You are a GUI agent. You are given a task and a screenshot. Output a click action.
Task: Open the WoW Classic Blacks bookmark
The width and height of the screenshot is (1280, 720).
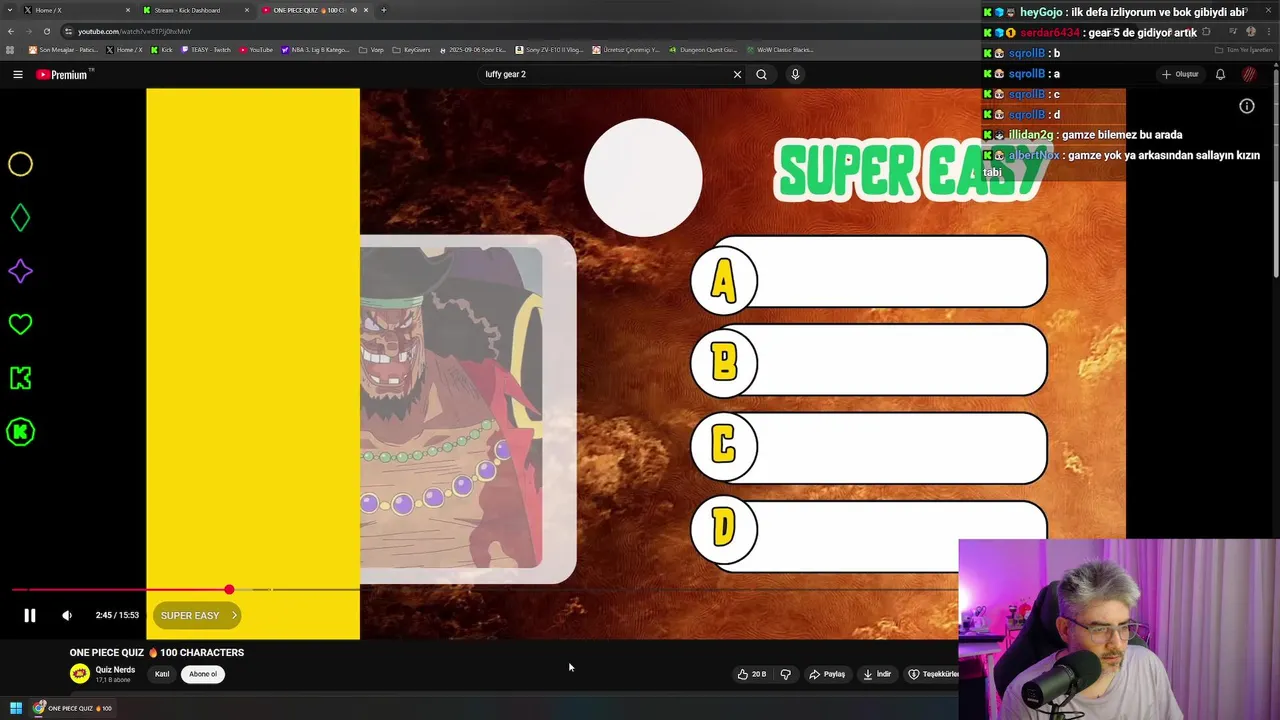[x=780, y=50]
